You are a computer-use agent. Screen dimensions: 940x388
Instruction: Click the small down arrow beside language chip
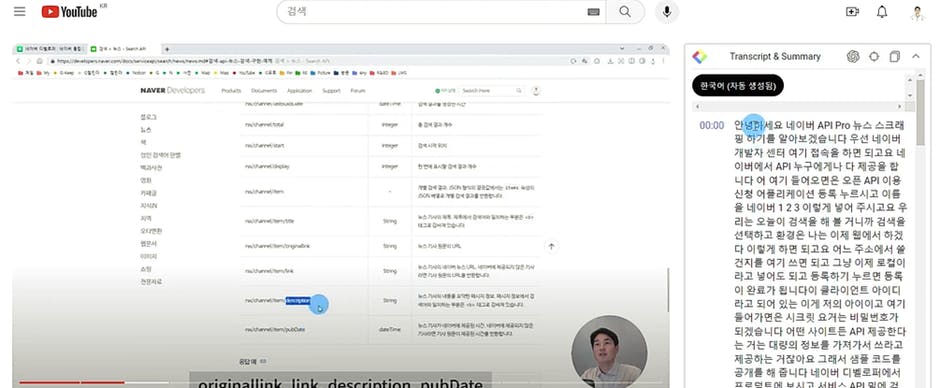pyautogui.click(x=910, y=95)
